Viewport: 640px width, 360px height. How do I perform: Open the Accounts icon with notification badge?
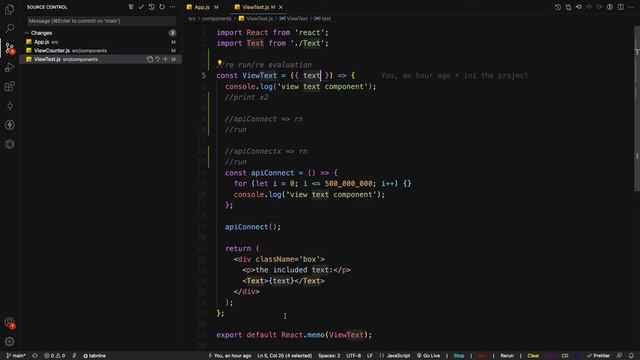(10, 322)
